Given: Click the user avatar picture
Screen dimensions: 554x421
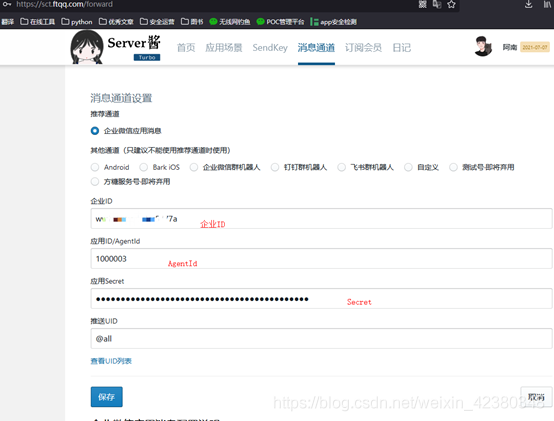Looking at the screenshot, I should [483, 46].
